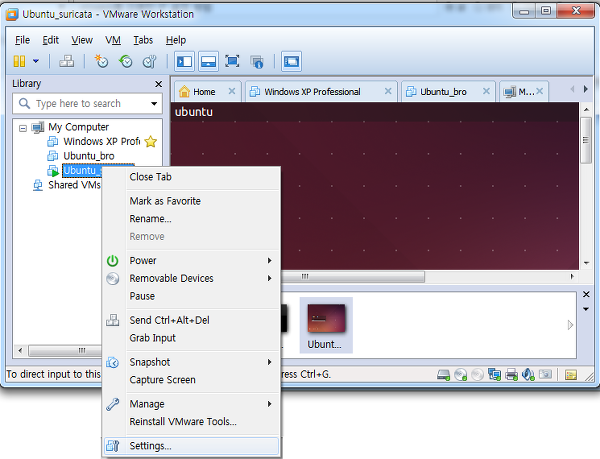600x459 pixels.
Task: Enter full screen mode via toolbar icon
Action: click(232, 61)
